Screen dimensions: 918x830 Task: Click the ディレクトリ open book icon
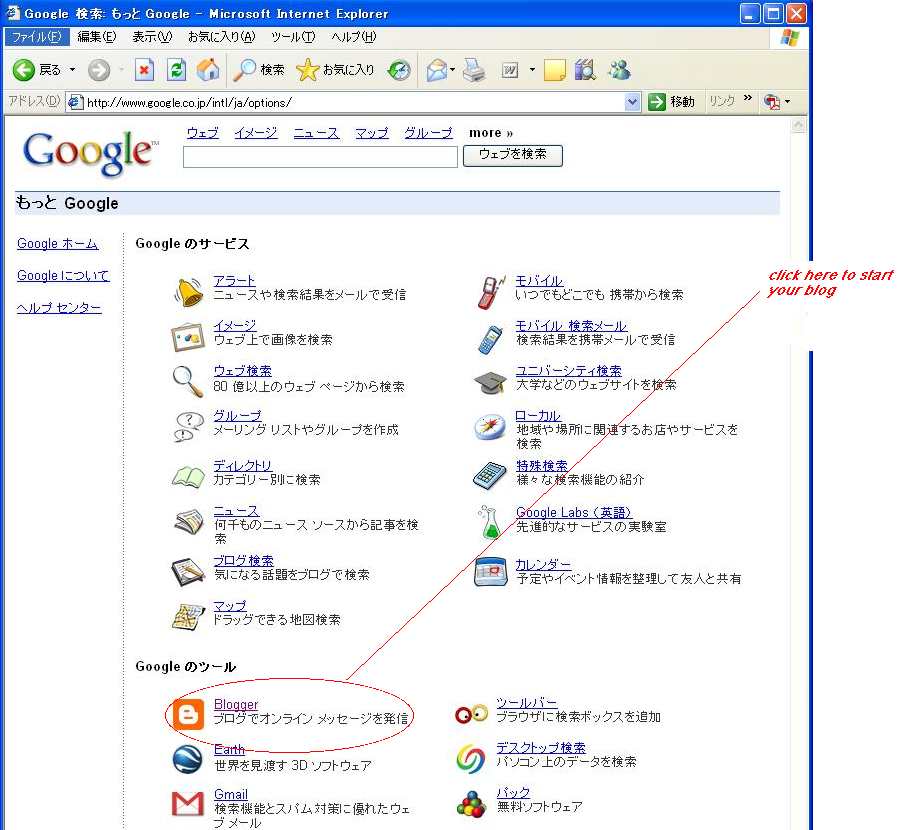point(188,476)
